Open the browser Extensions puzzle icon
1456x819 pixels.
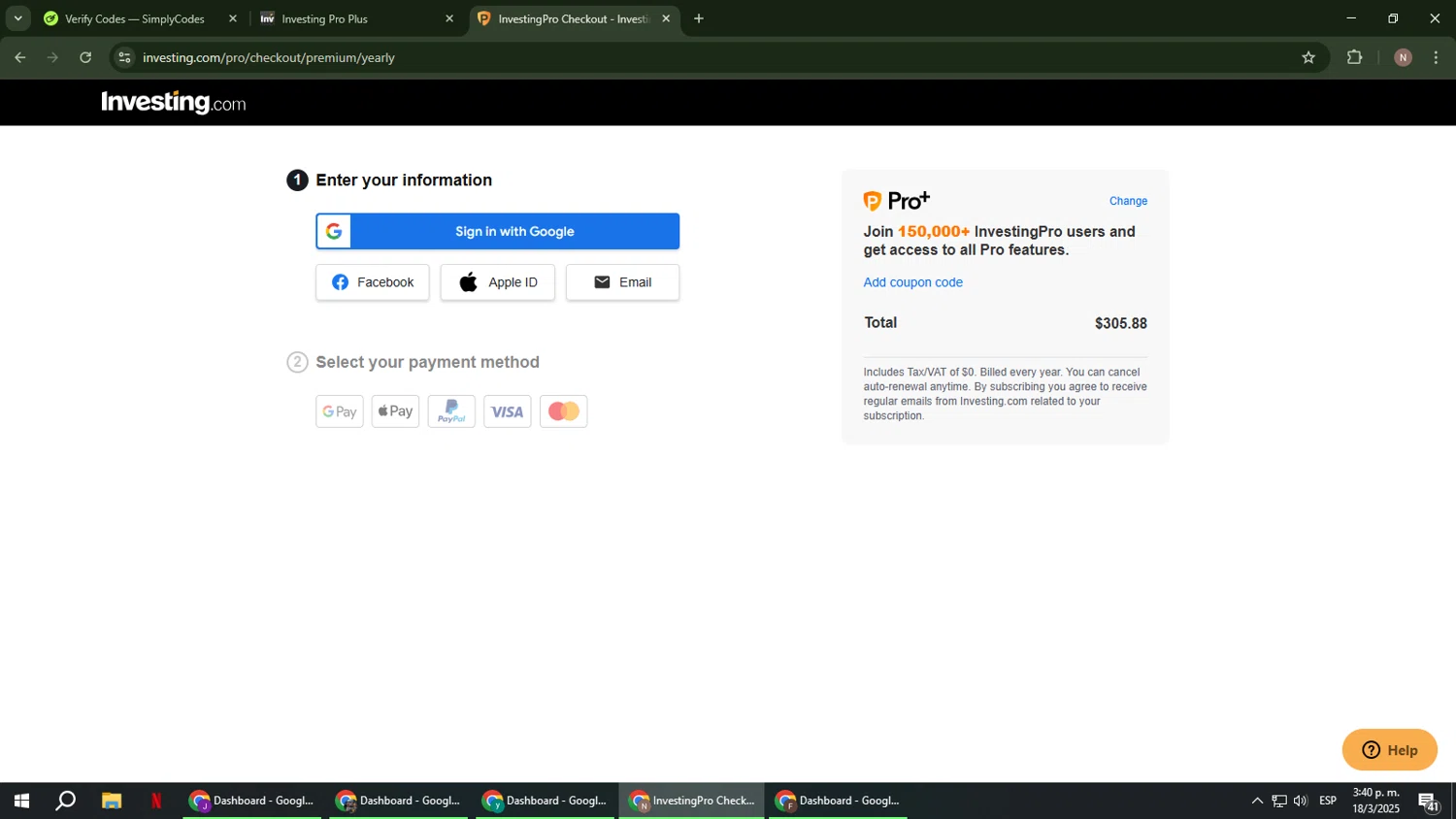pyautogui.click(x=1355, y=58)
